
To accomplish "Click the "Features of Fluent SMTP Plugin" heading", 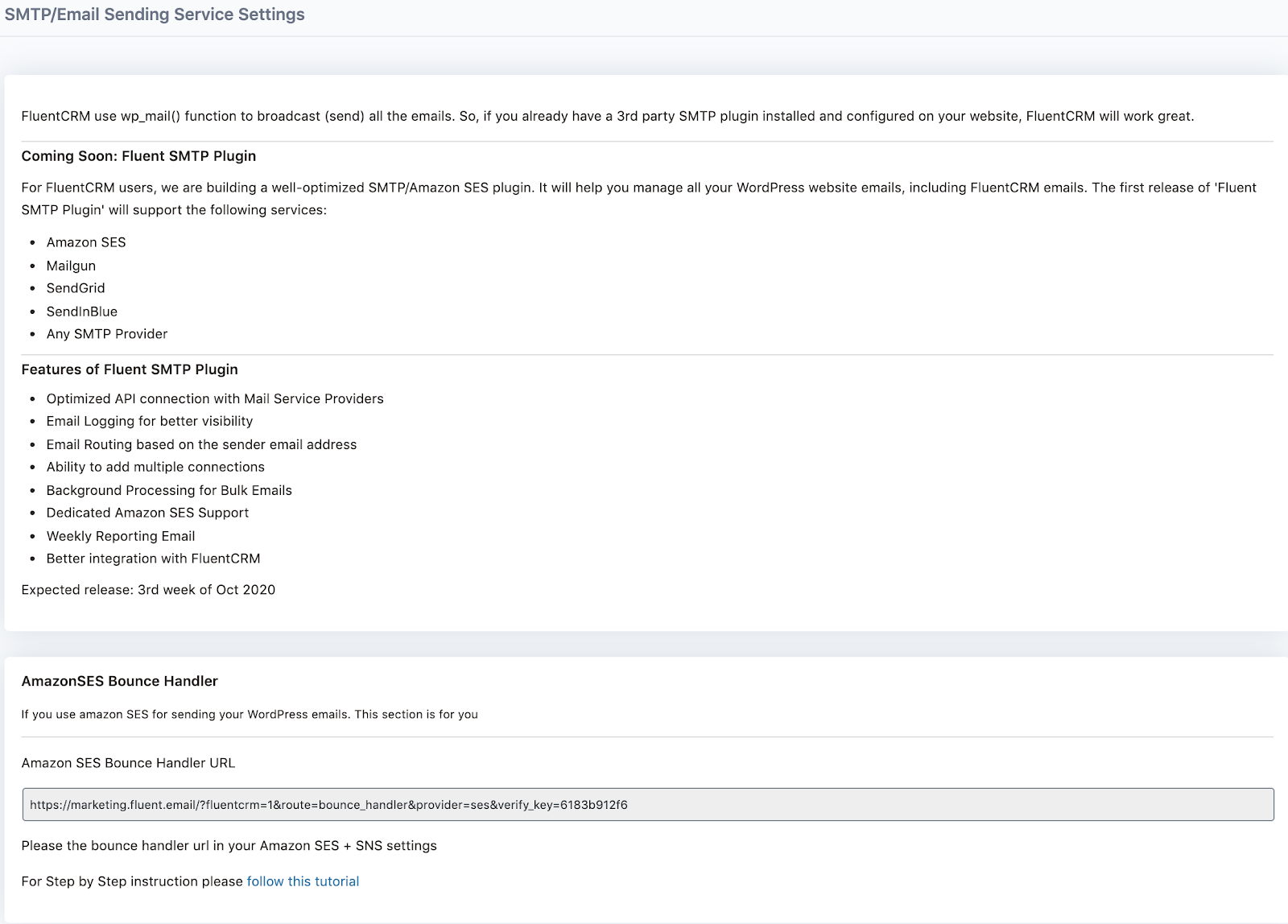I will click(130, 369).
